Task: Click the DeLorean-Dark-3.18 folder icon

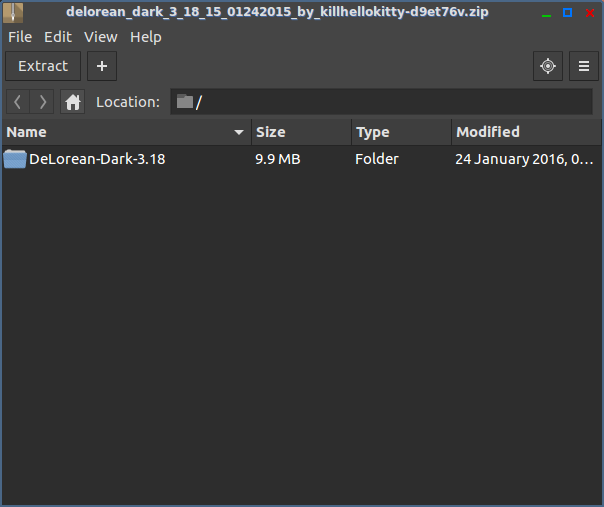Action: (x=15, y=159)
